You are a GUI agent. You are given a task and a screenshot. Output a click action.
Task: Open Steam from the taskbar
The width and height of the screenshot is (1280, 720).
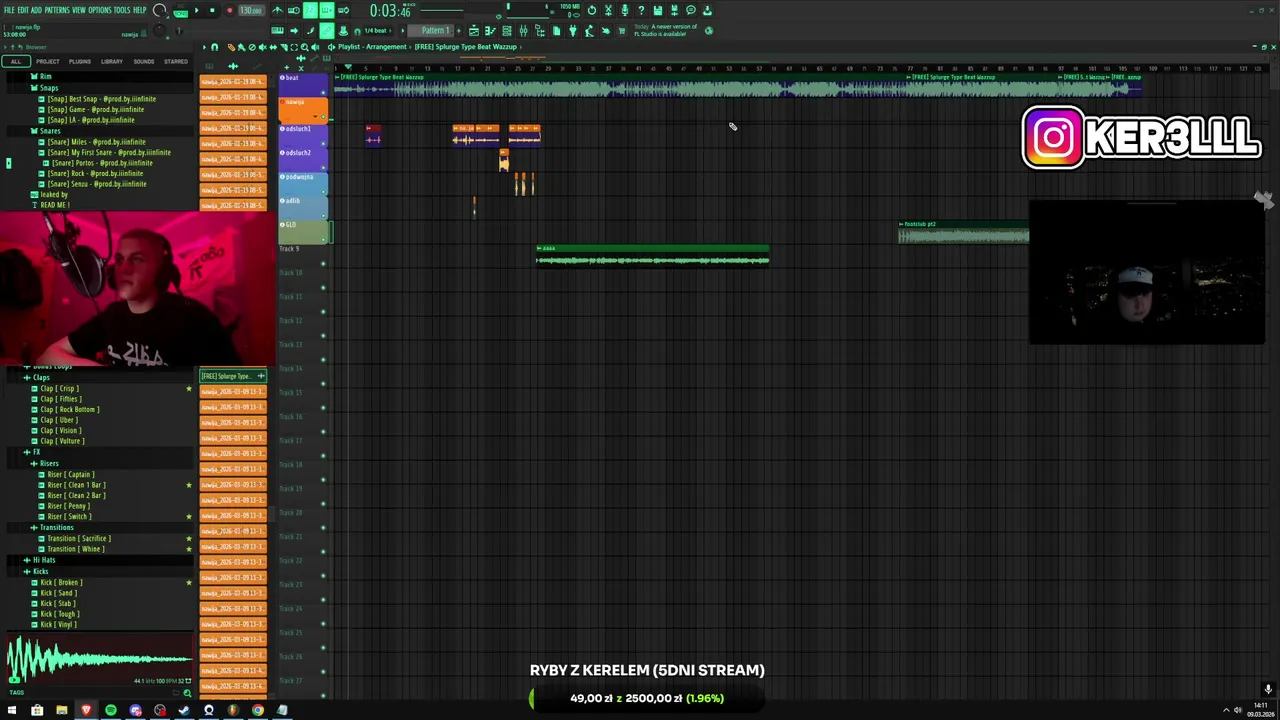click(184, 710)
